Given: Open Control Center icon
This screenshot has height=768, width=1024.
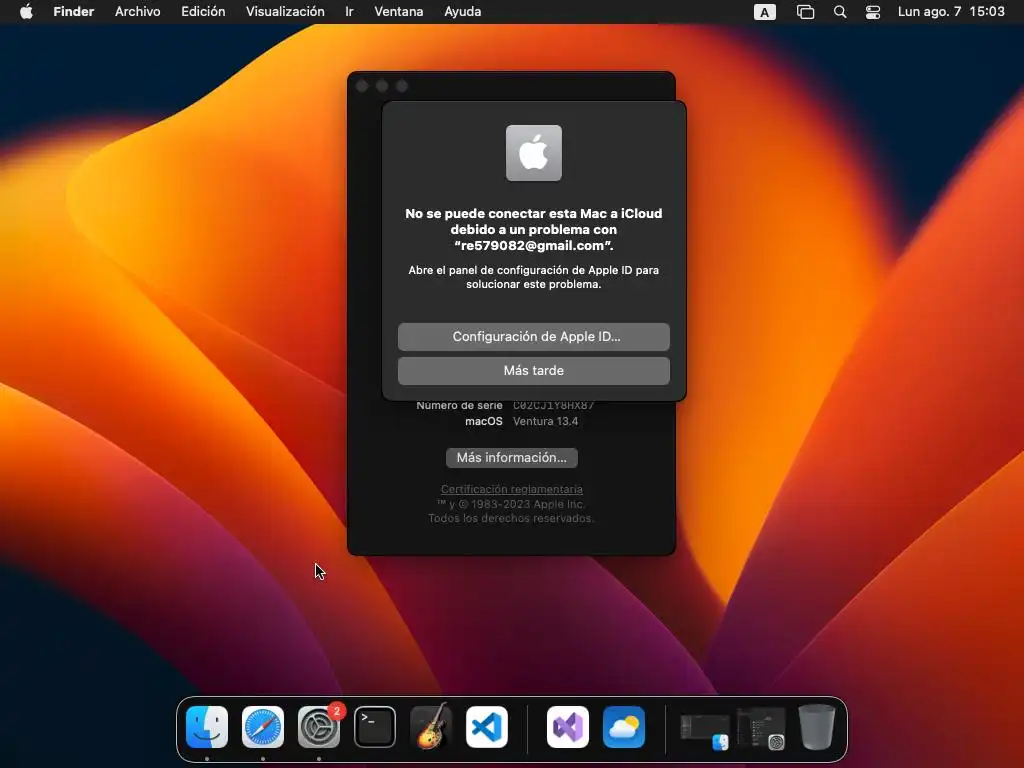Looking at the screenshot, I should click(872, 12).
